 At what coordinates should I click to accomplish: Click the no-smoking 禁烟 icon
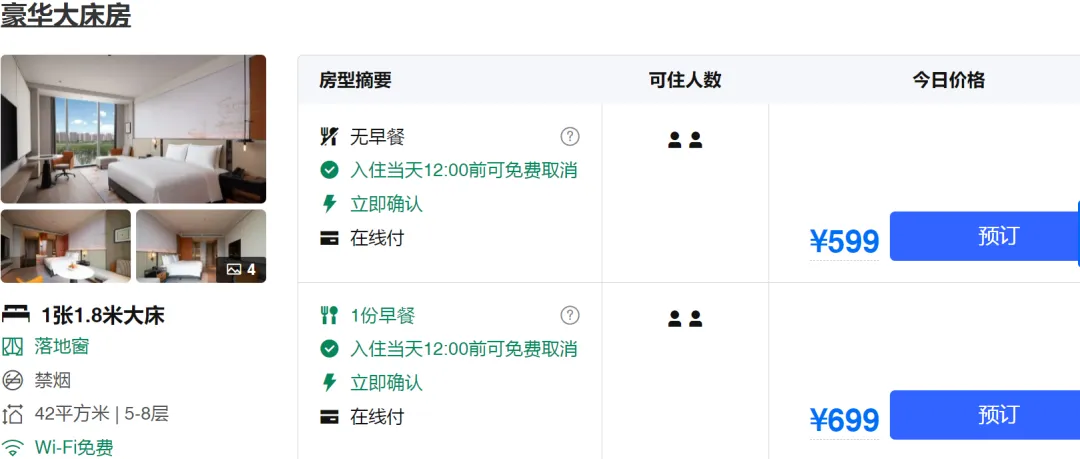(x=12, y=380)
